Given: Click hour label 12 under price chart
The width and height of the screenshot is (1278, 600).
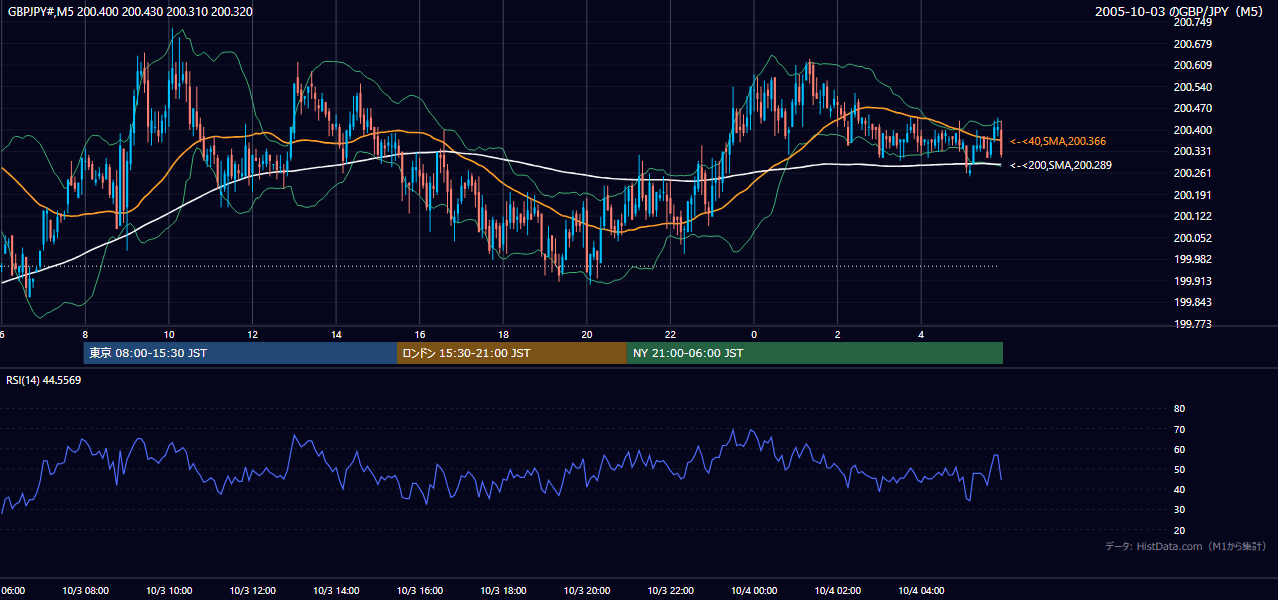Looking at the screenshot, I should point(252,335).
